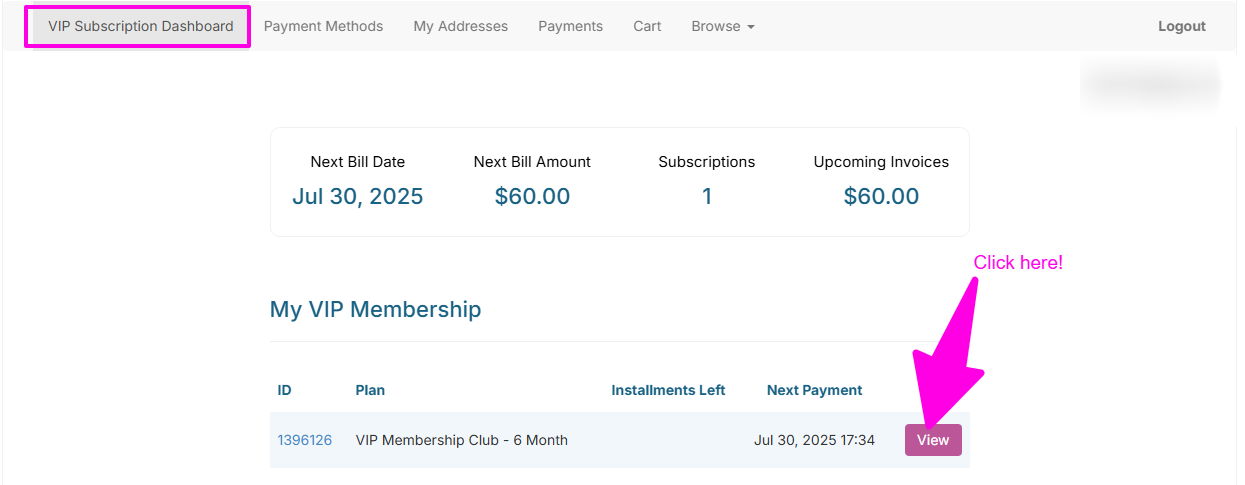This screenshot has width=1245, height=485.
Task: Open My Addresses in navigation bar
Action: [460, 27]
